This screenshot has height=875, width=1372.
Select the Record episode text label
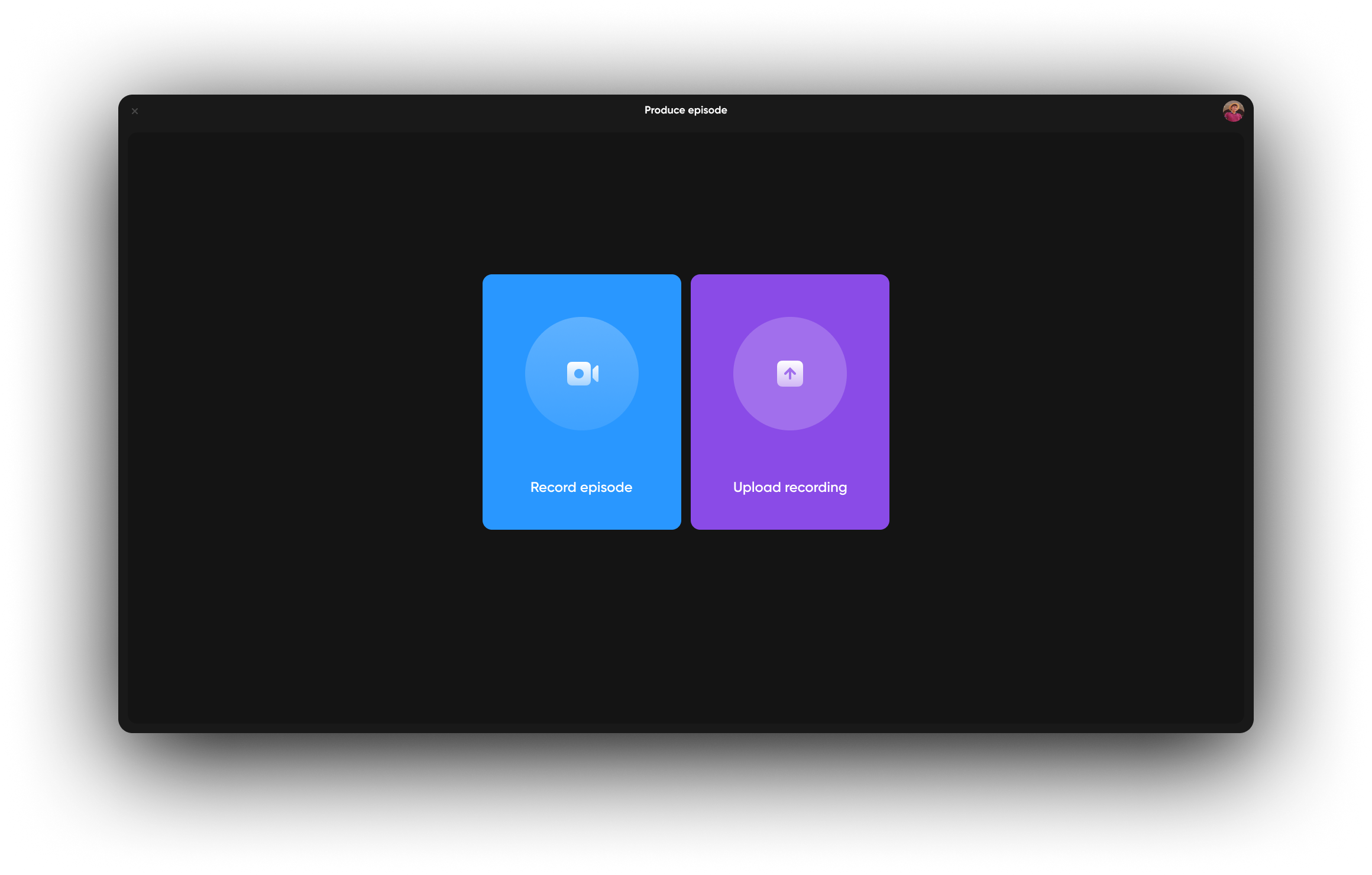581,487
